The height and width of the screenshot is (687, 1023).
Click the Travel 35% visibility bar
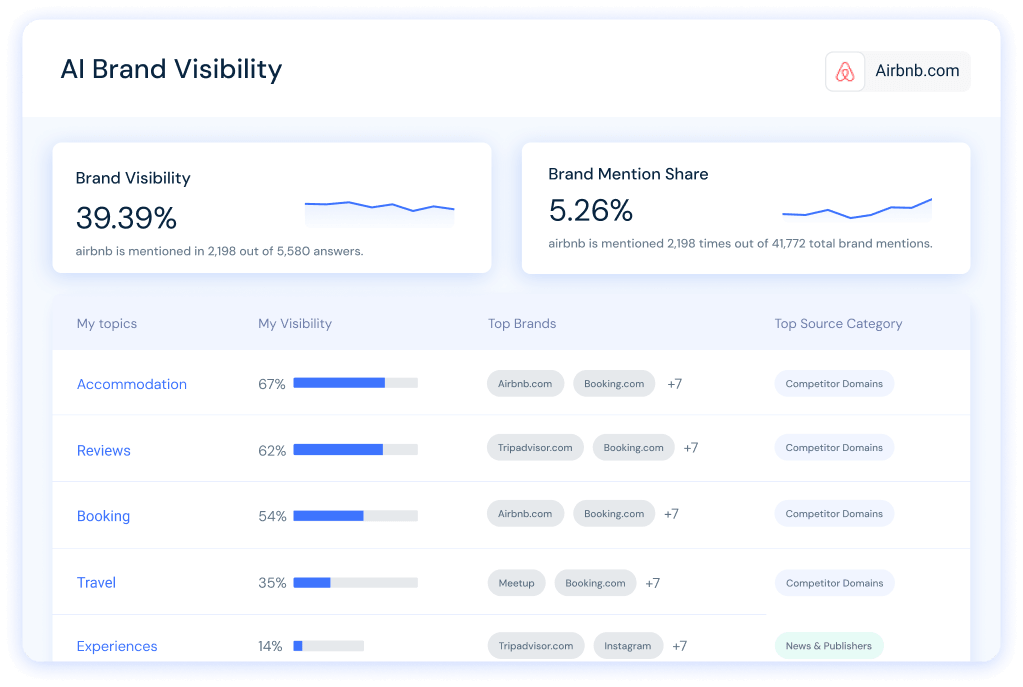(x=356, y=583)
